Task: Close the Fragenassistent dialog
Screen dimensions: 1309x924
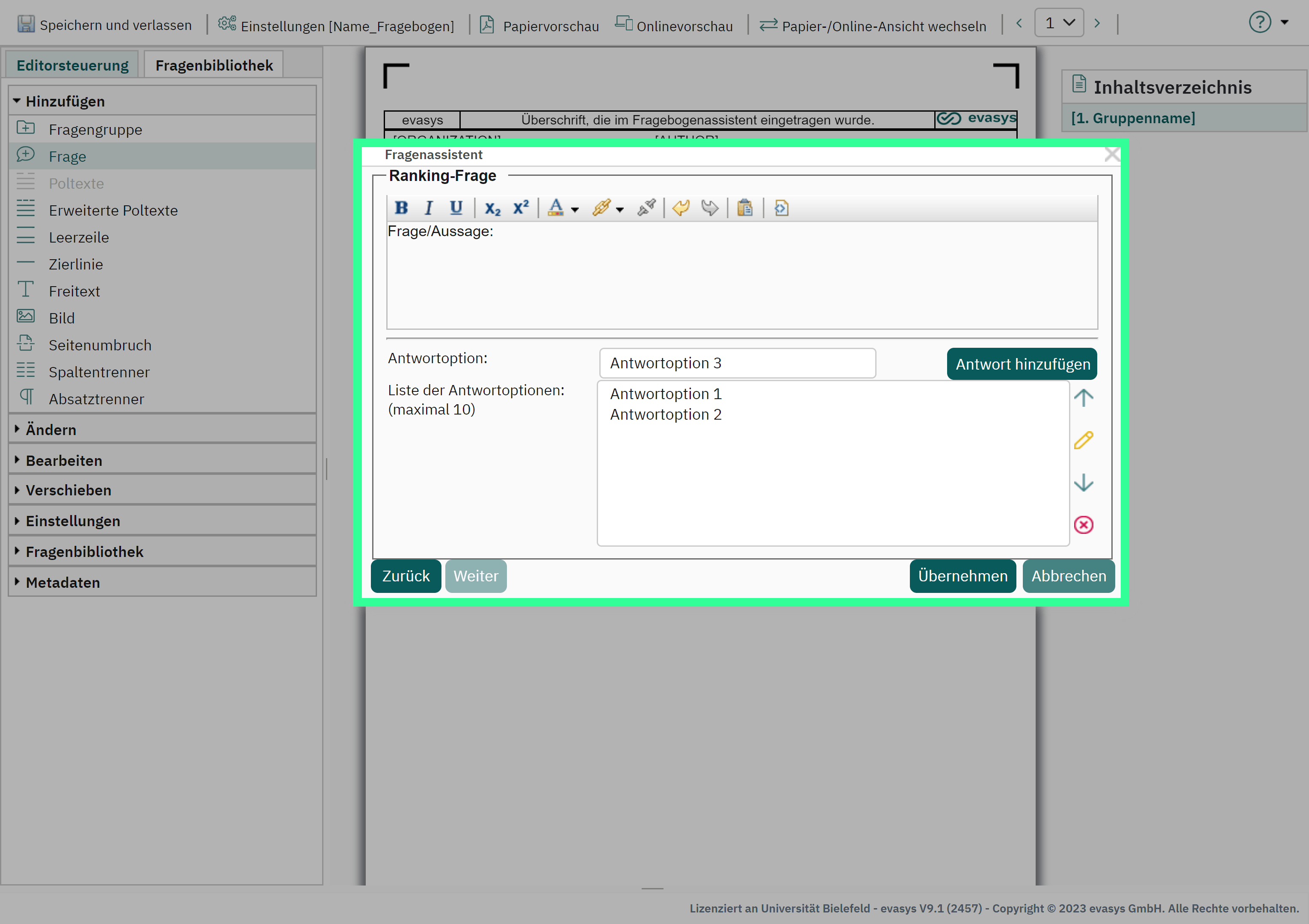Action: [x=1112, y=154]
